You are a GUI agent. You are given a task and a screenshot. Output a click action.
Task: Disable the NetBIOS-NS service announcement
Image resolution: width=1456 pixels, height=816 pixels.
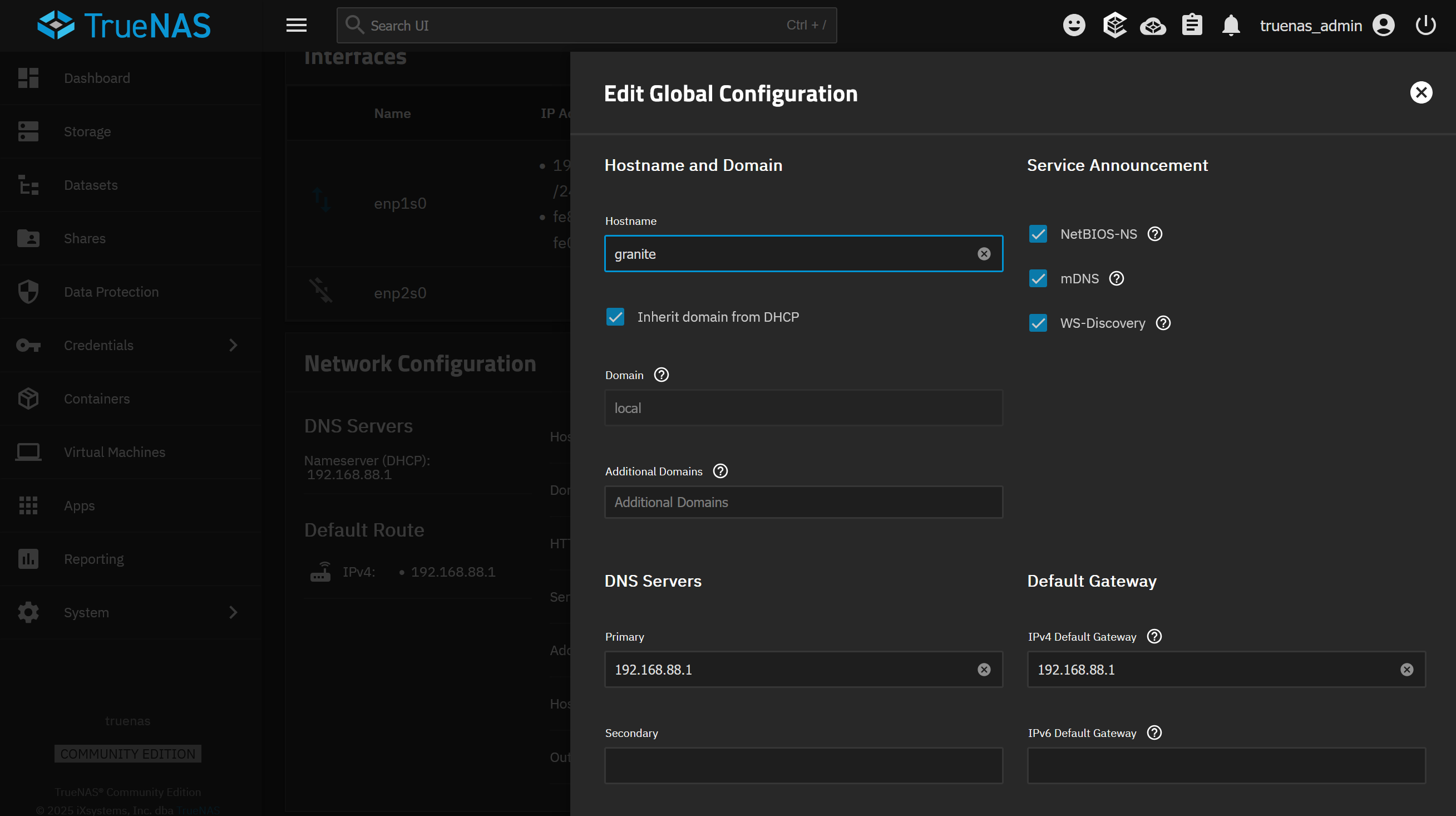[x=1038, y=234]
